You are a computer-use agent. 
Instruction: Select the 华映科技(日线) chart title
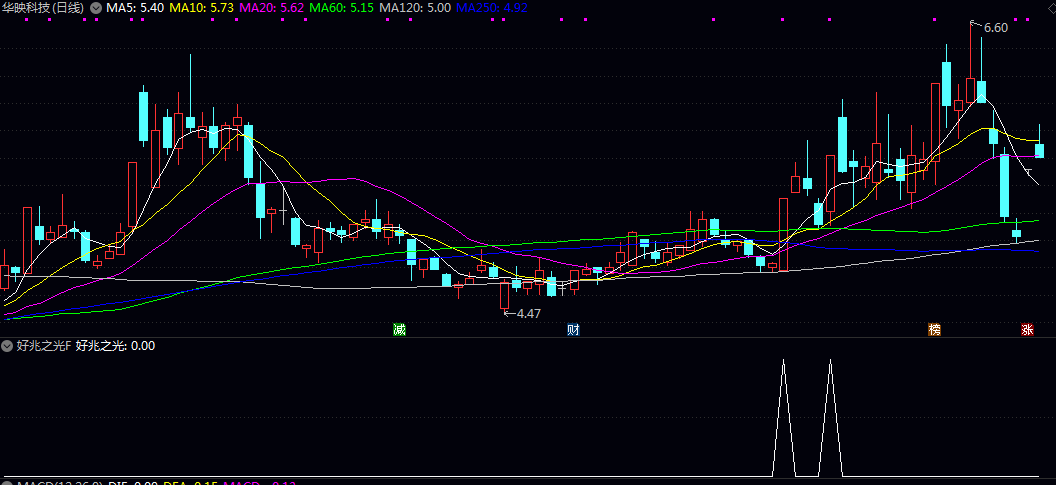pos(44,8)
